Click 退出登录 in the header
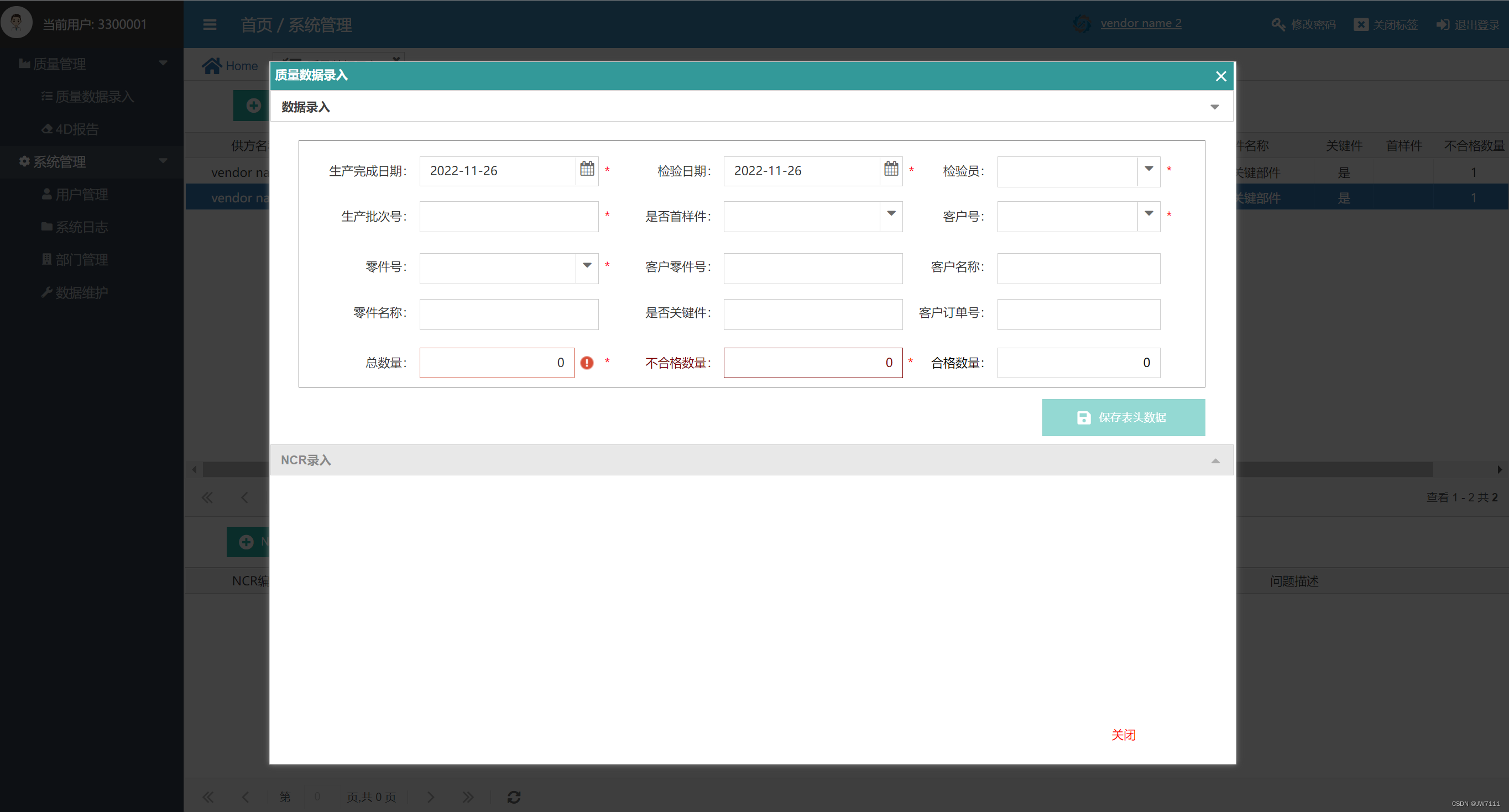The image size is (1509, 812). pyautogui.click(x=1467, y=24)
